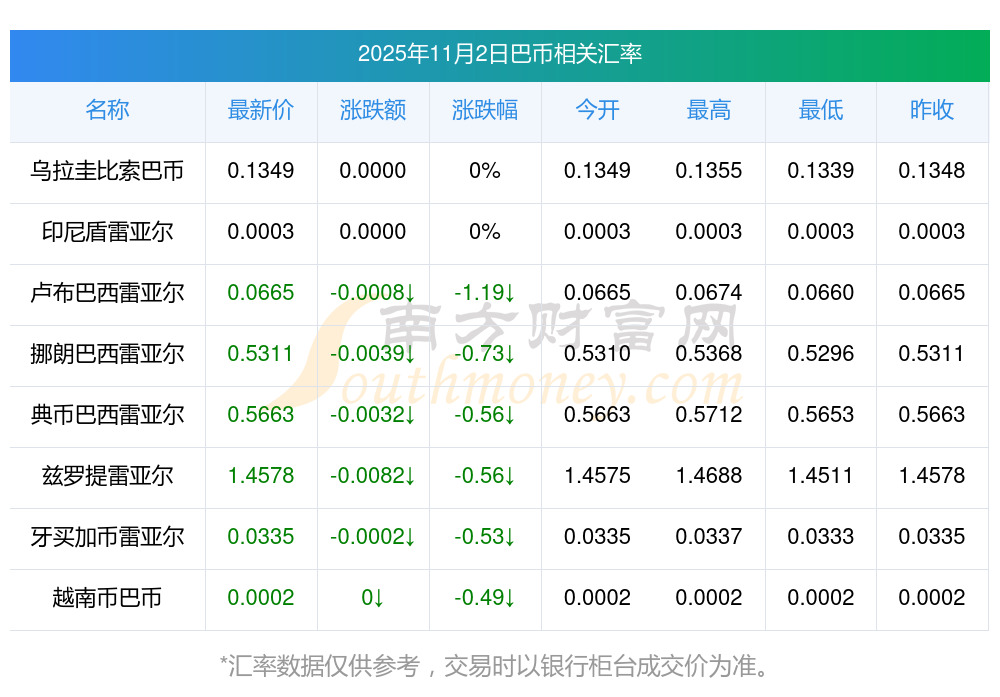
Task: Click the exchange rate disclaimer footnote
Action: (x=499, y=665)
